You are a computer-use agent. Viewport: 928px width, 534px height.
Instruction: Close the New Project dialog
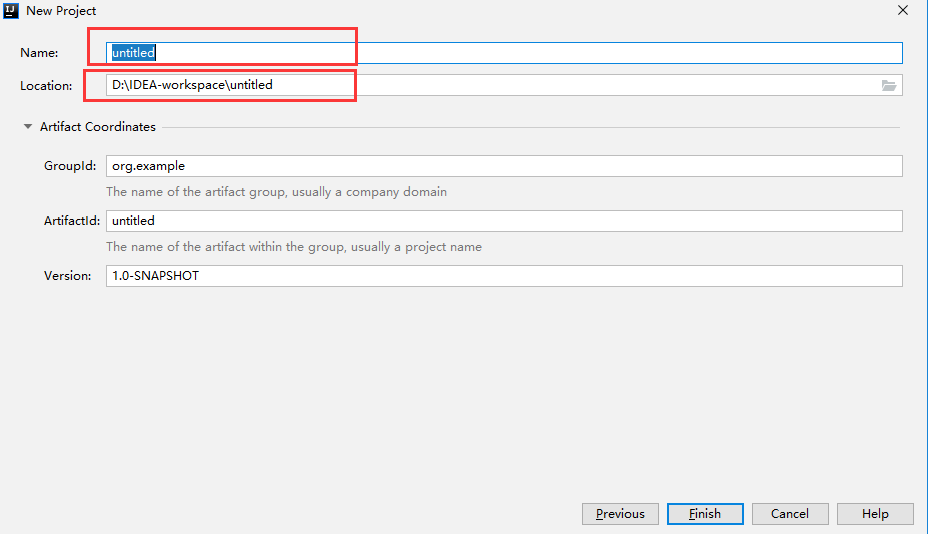click(902, 11)
